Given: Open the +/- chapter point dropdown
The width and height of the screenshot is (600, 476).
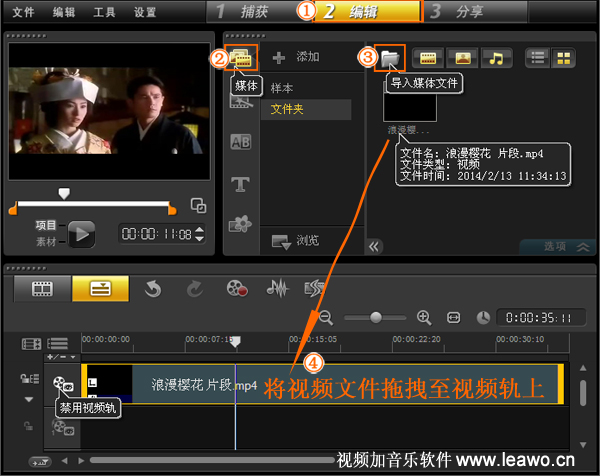Looking at the screenshot, I should click(61, 357).
